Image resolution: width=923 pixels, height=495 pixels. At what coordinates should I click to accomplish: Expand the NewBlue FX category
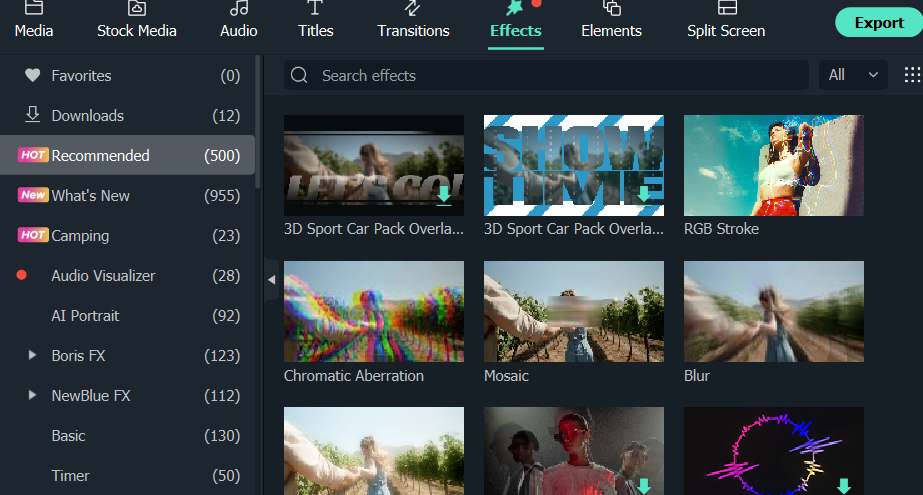(x=33, y=395)
